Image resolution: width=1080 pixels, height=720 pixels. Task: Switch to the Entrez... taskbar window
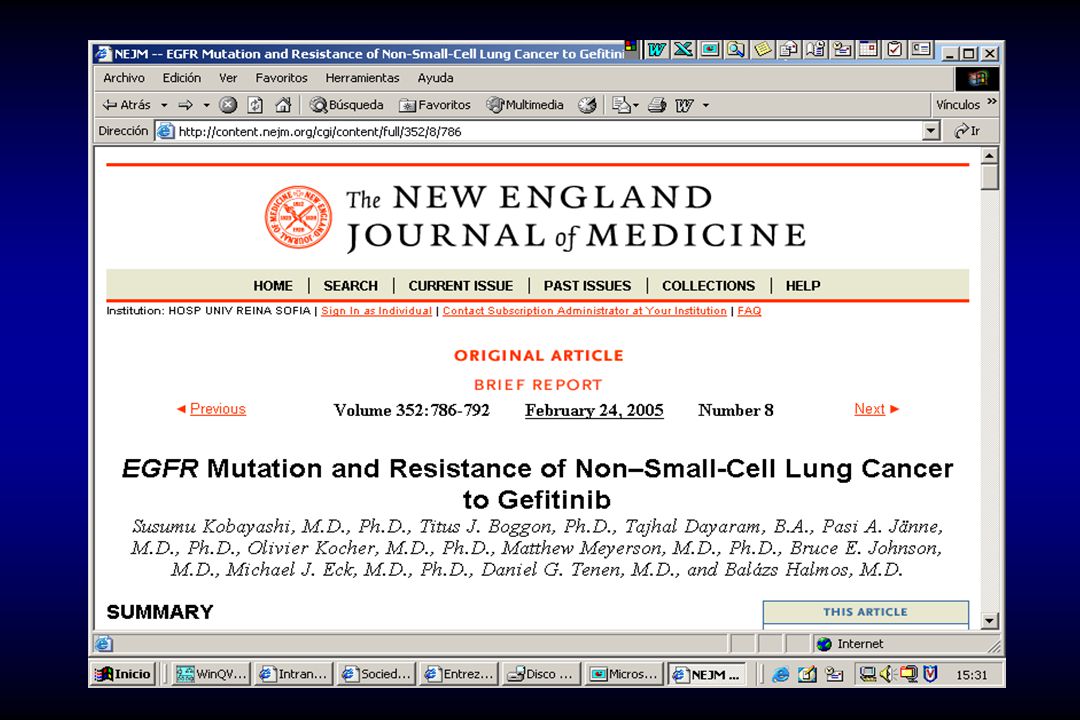459,674
